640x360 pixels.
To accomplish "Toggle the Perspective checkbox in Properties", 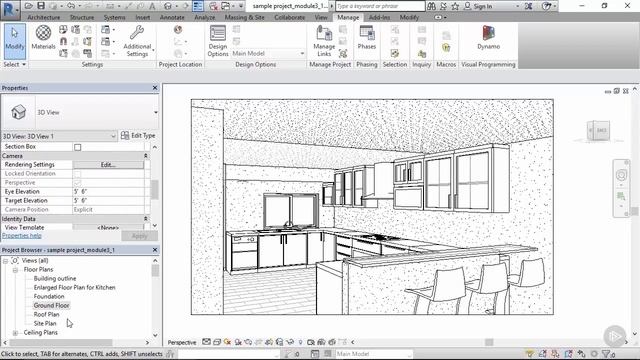I will point(78,183).
